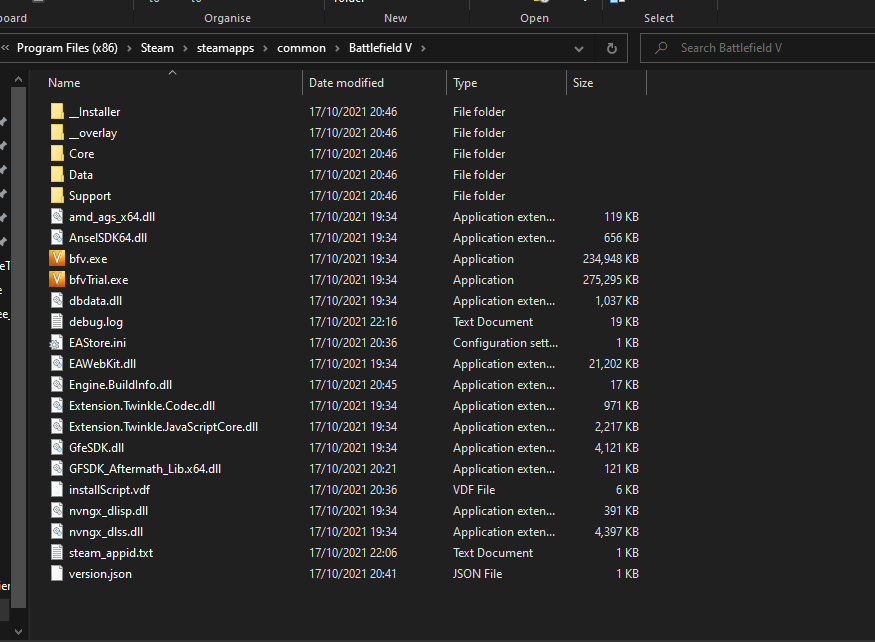
Task: Open the __overlay folder icon
Action: [57, 133]
